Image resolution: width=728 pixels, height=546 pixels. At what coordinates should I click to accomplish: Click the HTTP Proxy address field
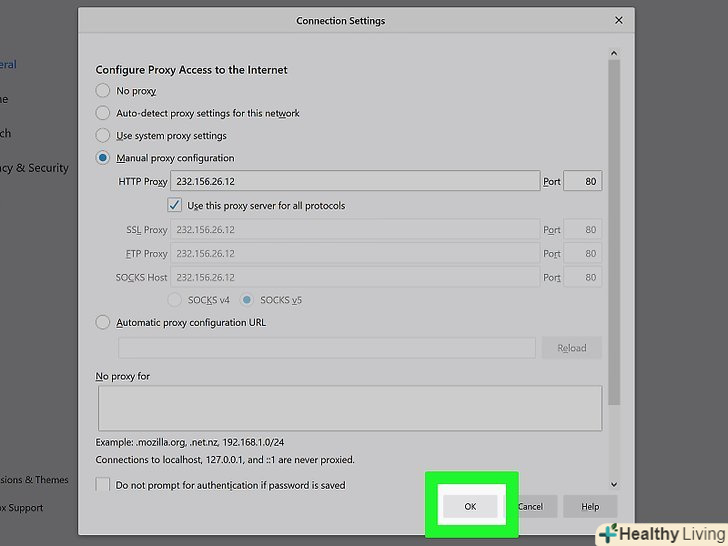coord(355,181)
